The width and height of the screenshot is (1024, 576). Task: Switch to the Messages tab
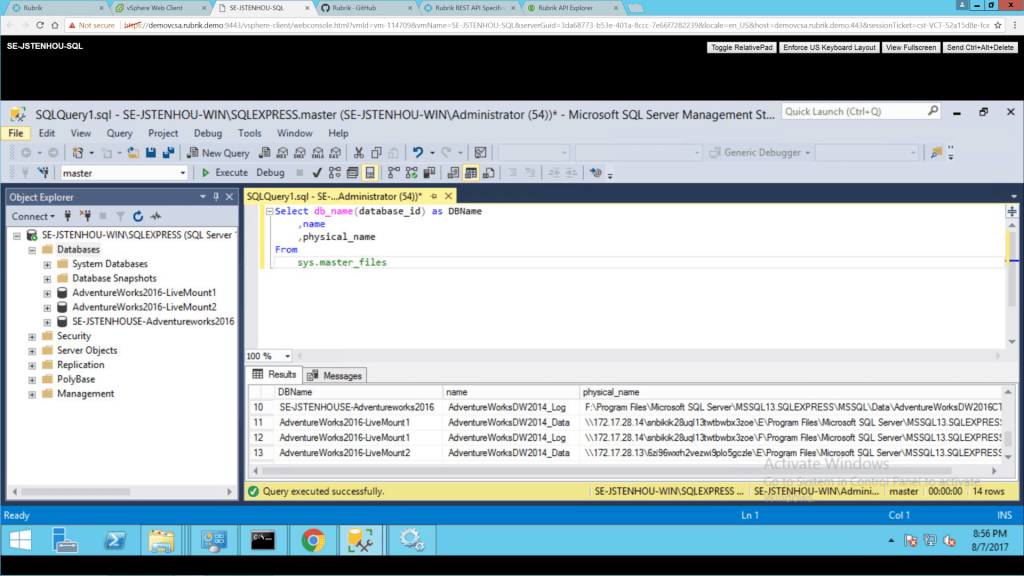click(335, 375)
